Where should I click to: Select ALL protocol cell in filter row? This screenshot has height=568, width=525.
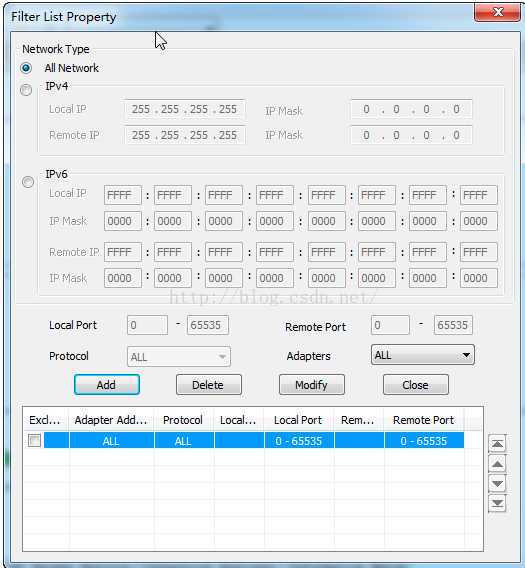184,440
